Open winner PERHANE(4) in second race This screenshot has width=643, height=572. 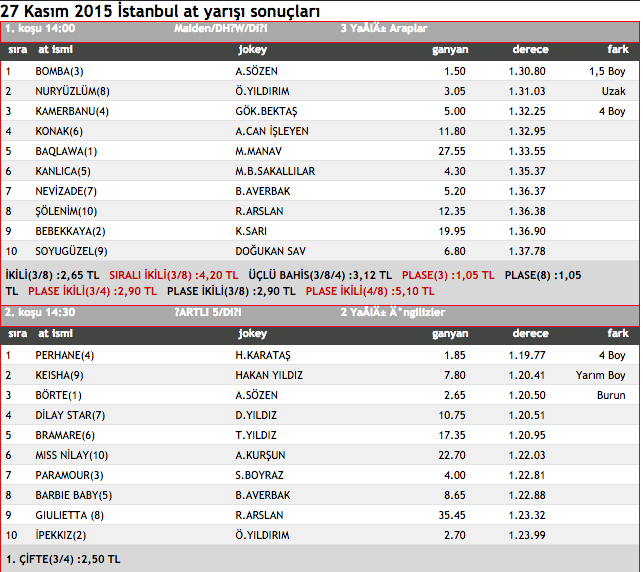tap(65, 355)
